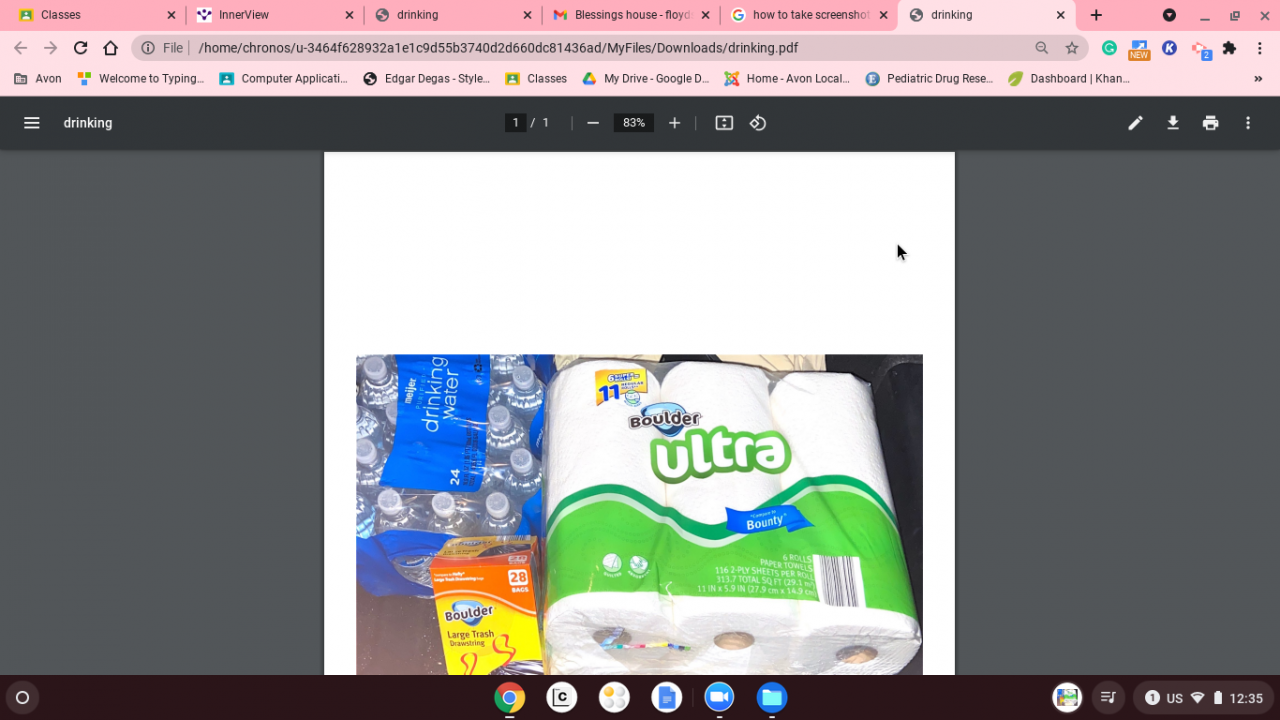Open the ChromeOS launcher

22,697
